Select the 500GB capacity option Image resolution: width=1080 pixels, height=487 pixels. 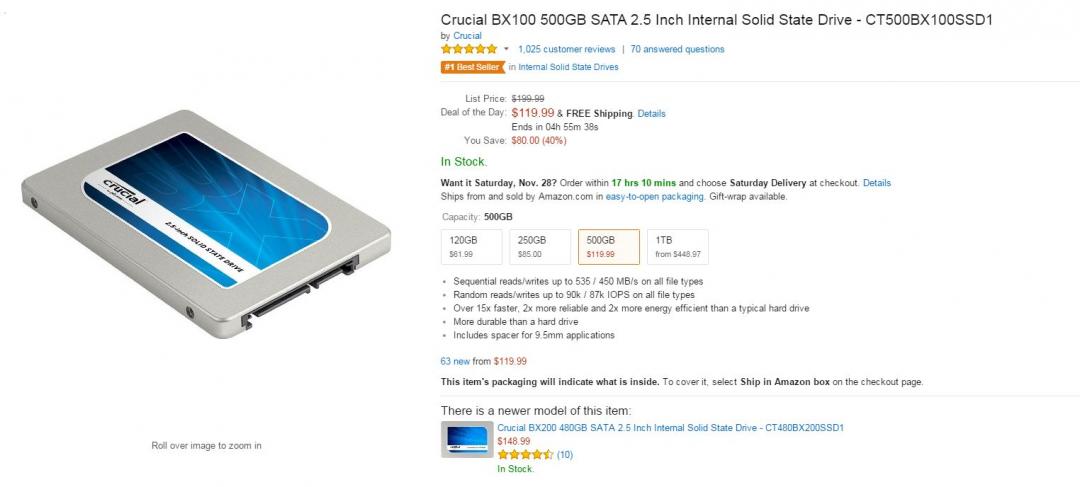click(609, 246)
